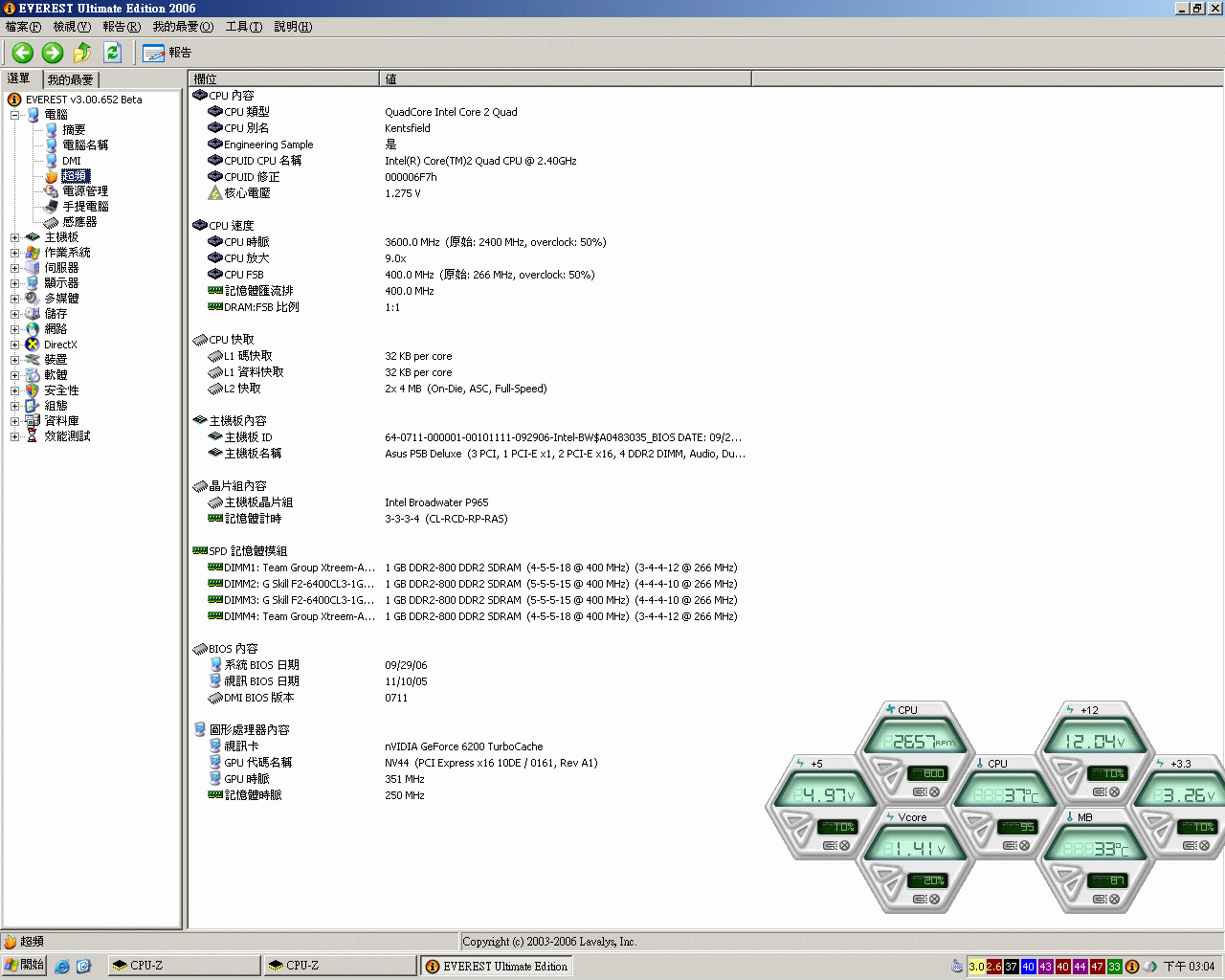1225x980 pixels.
Task: Open the 感應器 sensor chip icon
Action: coord(52,222)
